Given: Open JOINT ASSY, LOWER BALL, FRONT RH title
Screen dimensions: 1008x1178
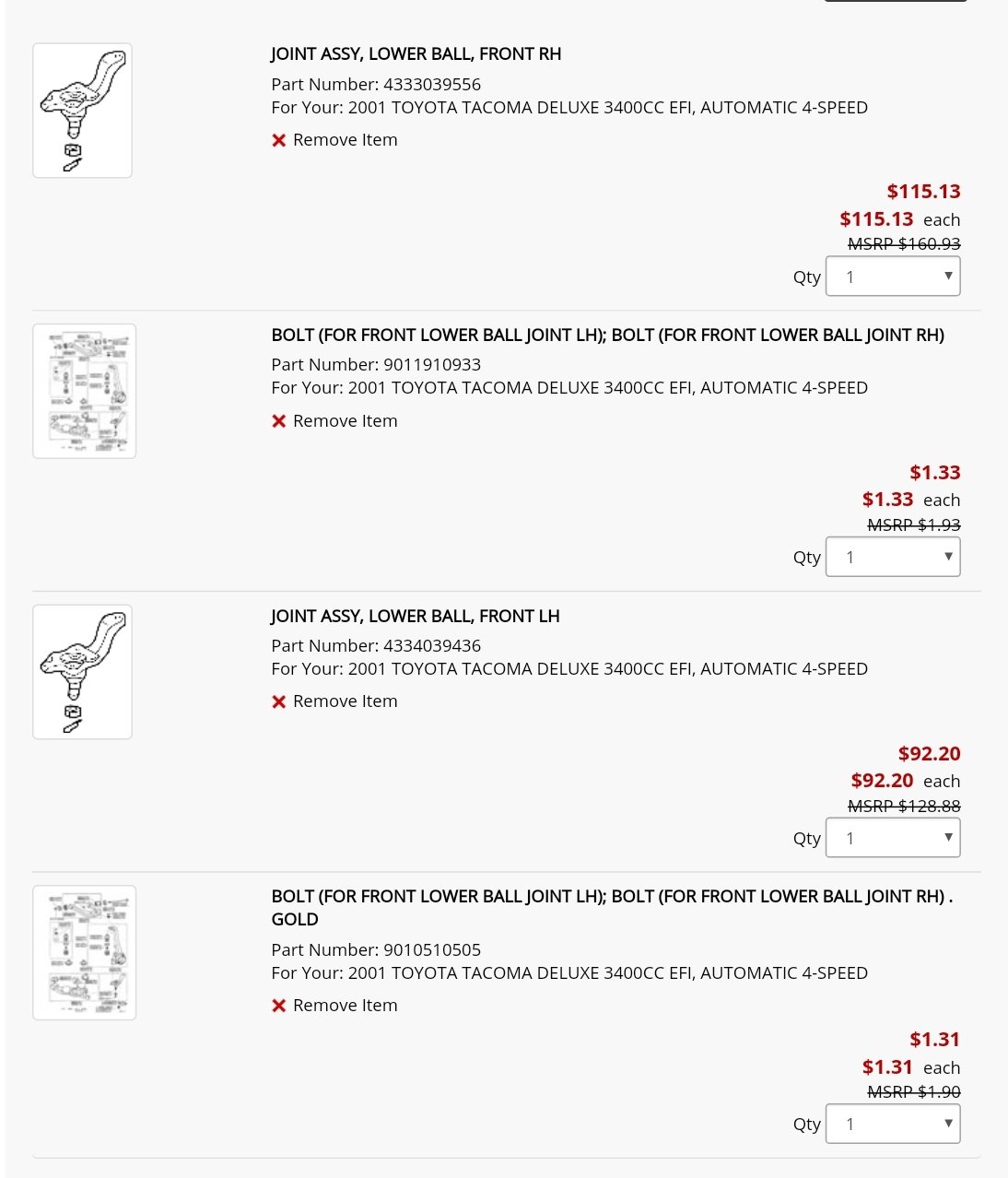Looking at the screenshot, I should pos(416,54).
